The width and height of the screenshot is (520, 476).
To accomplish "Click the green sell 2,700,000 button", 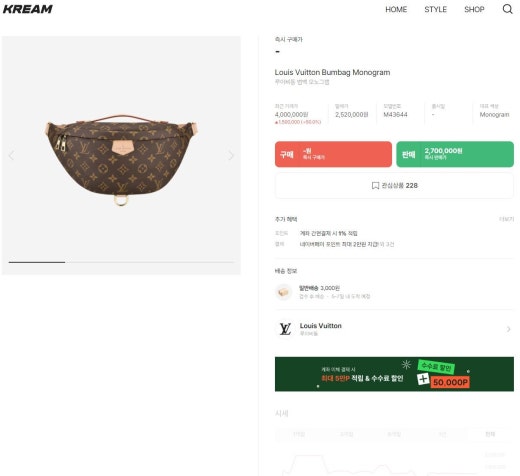I will pos(455,154).
